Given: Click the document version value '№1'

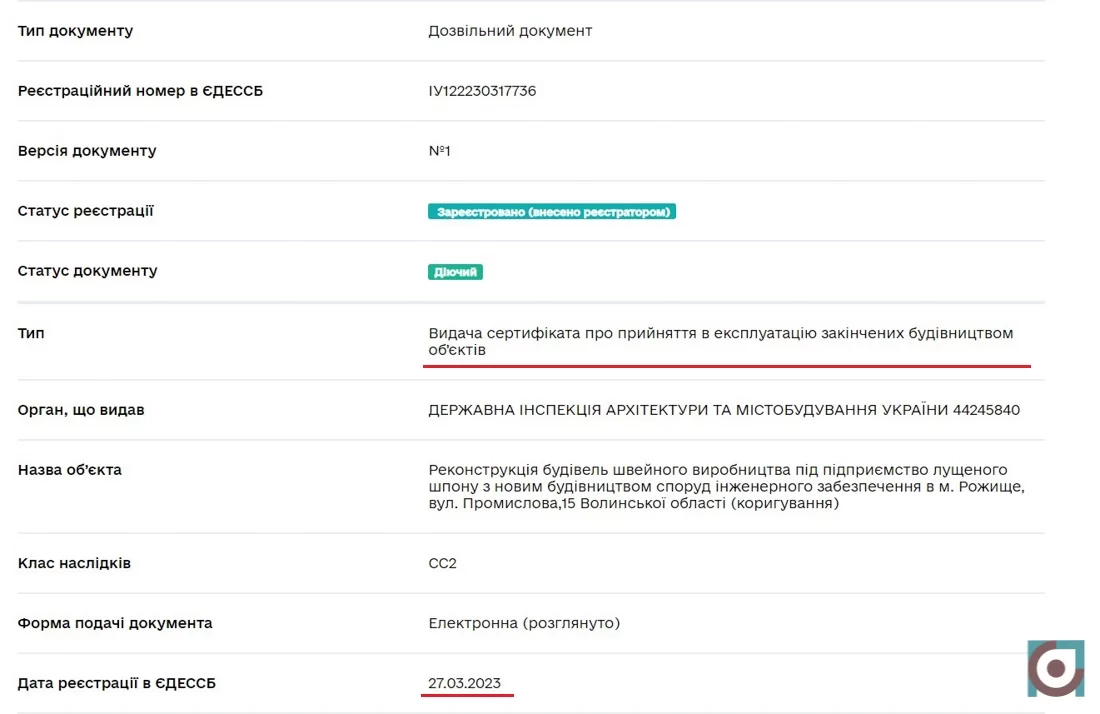Looking at the screenshot, I should [x=439, y=151].
